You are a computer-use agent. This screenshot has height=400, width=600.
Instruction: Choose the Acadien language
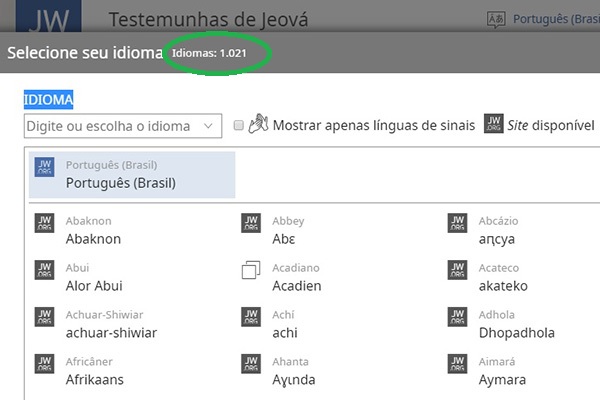point(297,286)
